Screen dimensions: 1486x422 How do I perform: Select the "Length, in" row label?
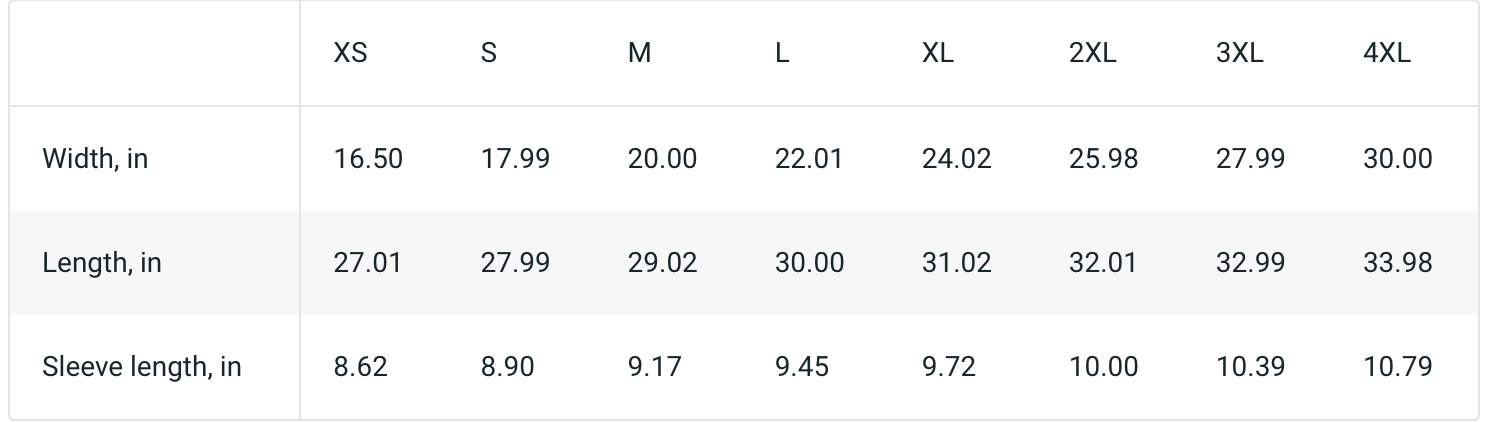pyautogui.click(x=101, y=263)
